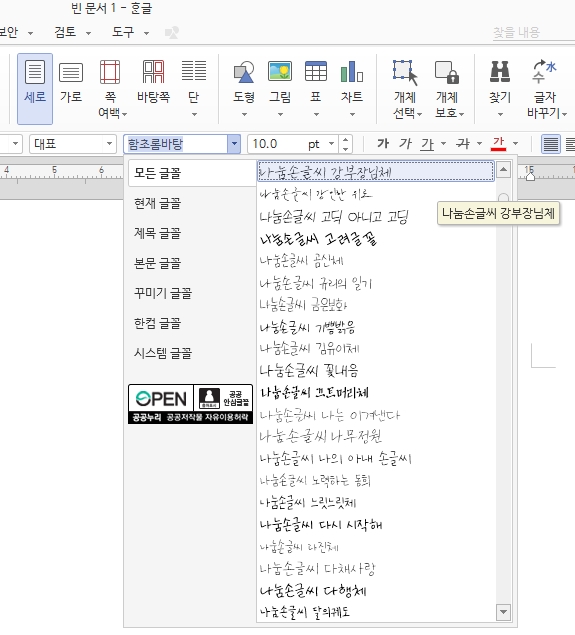Screen dimensions: 575x635
Task: Toggle underline 가 formatting
Action: pyautogui.click(x=427, y=143)
